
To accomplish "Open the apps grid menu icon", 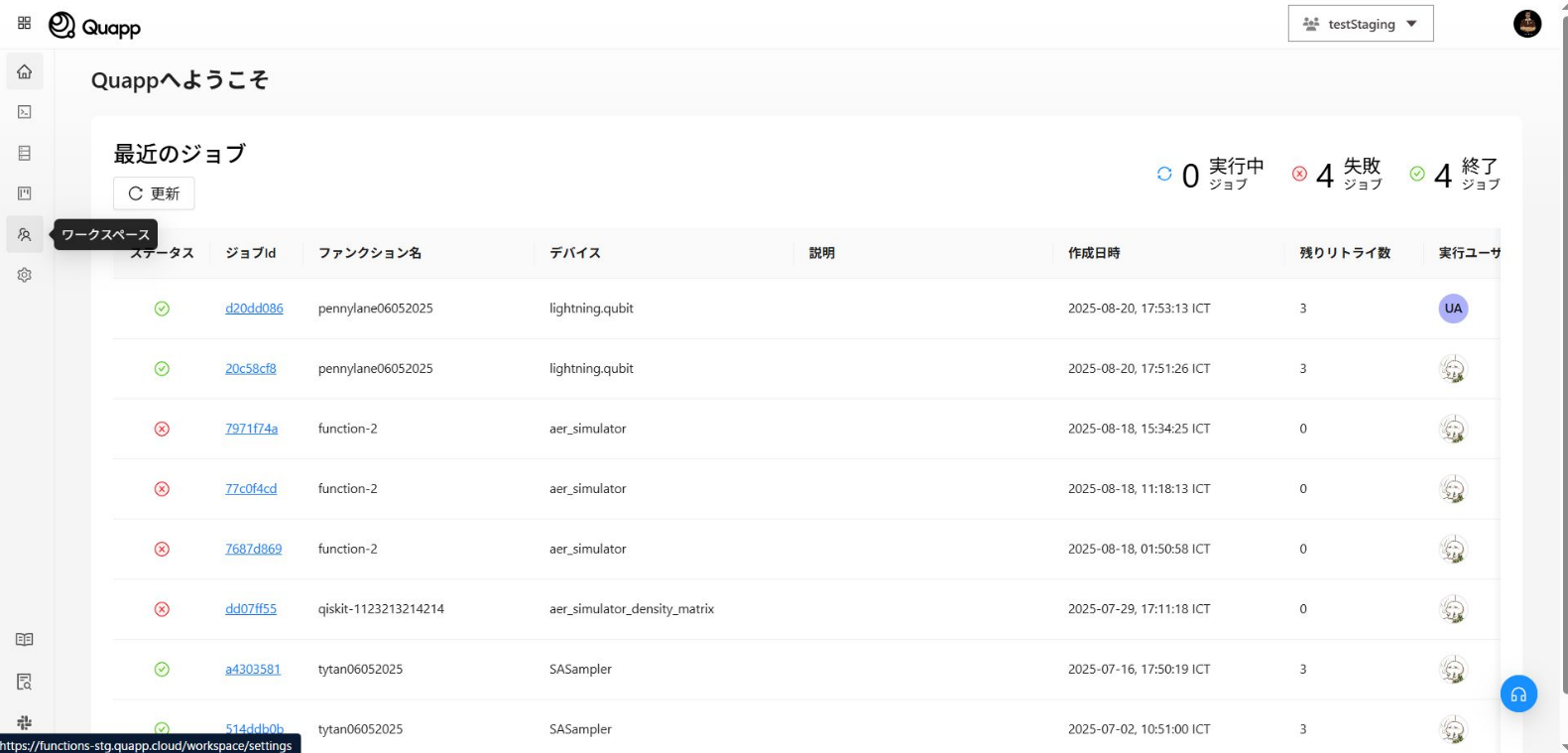I will (25, 23).
